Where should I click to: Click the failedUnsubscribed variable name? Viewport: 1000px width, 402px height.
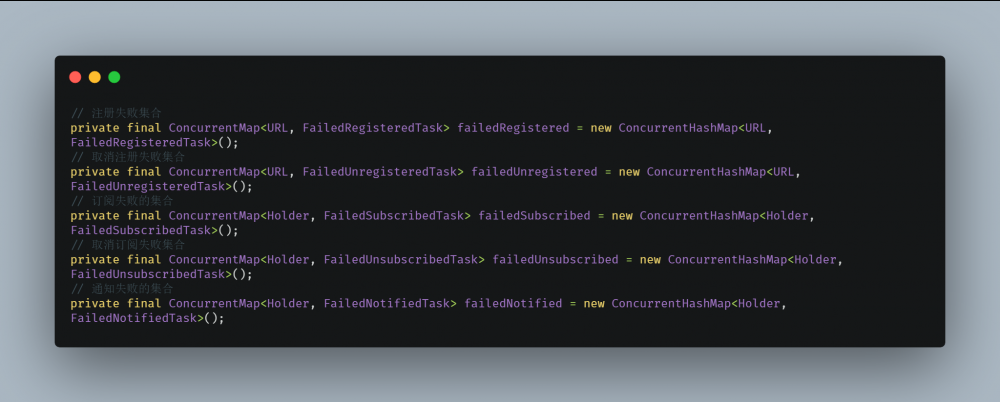[x=555, y=260]
